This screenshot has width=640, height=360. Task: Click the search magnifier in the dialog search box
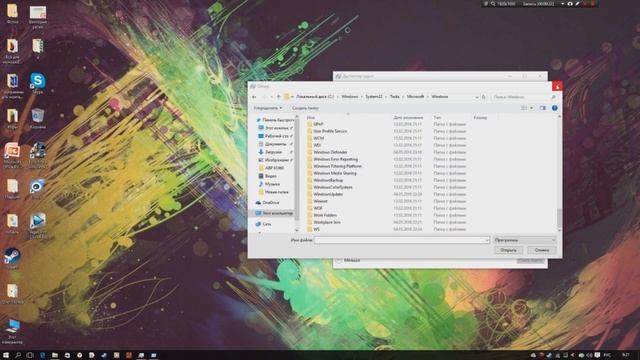click(553, 97)
